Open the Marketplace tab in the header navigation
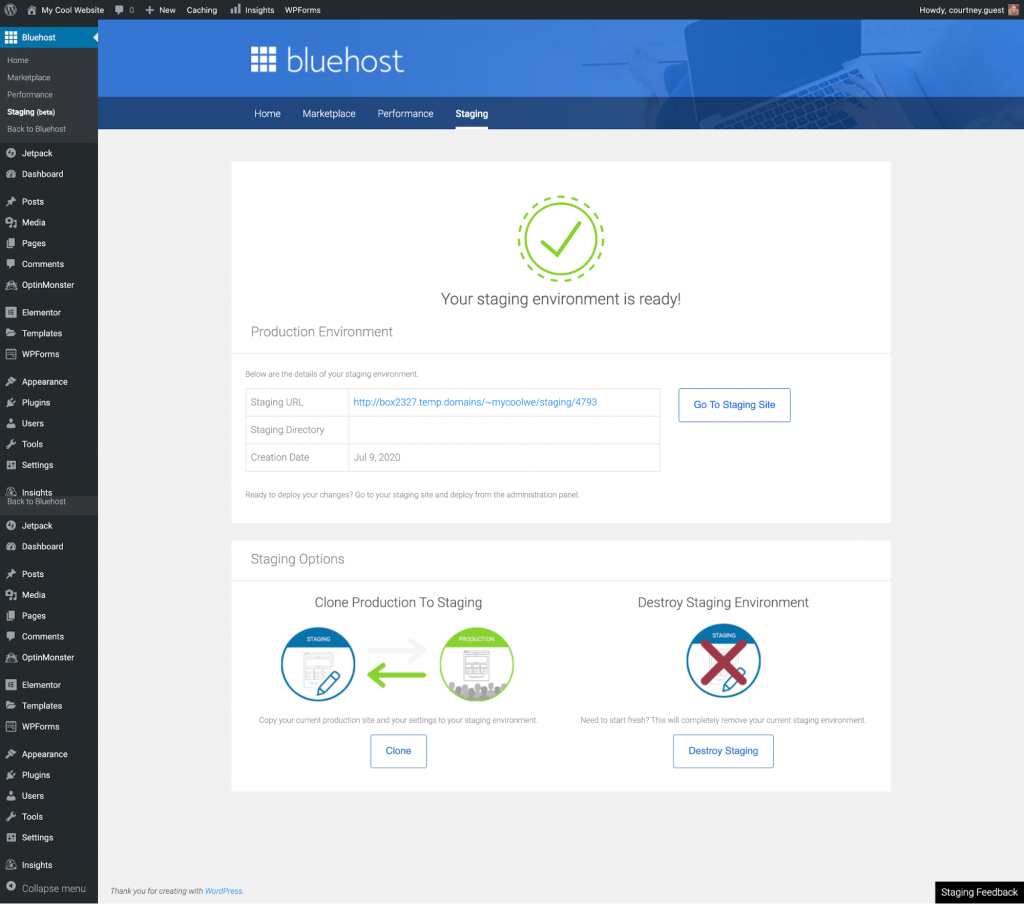 [329, 114]
